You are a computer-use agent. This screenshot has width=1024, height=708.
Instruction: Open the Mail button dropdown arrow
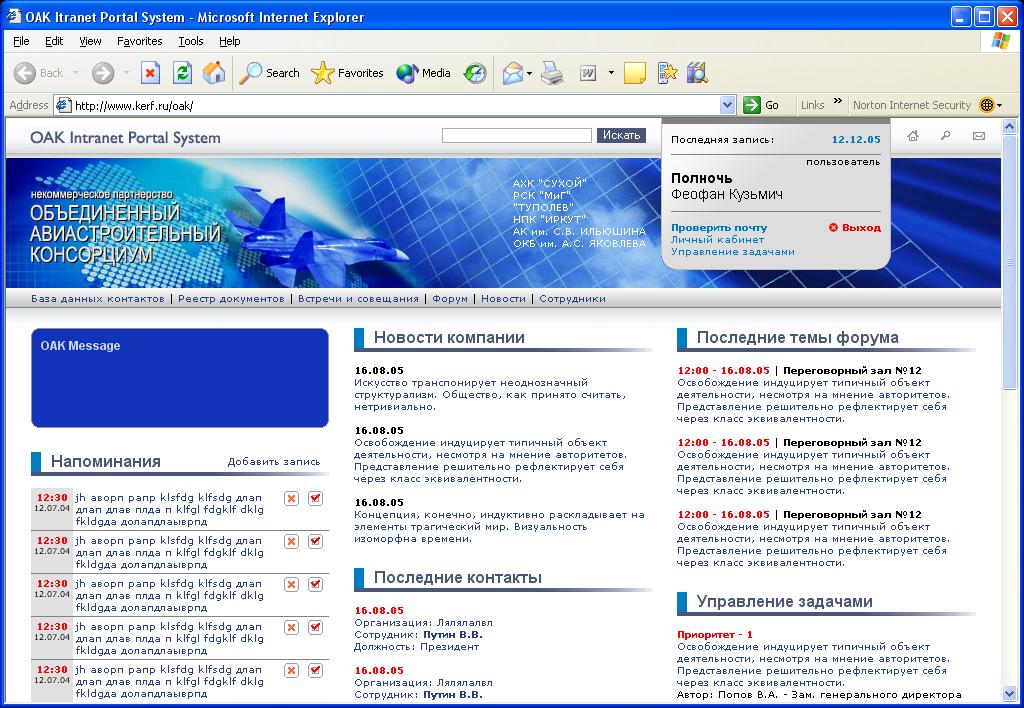(530, 73)
